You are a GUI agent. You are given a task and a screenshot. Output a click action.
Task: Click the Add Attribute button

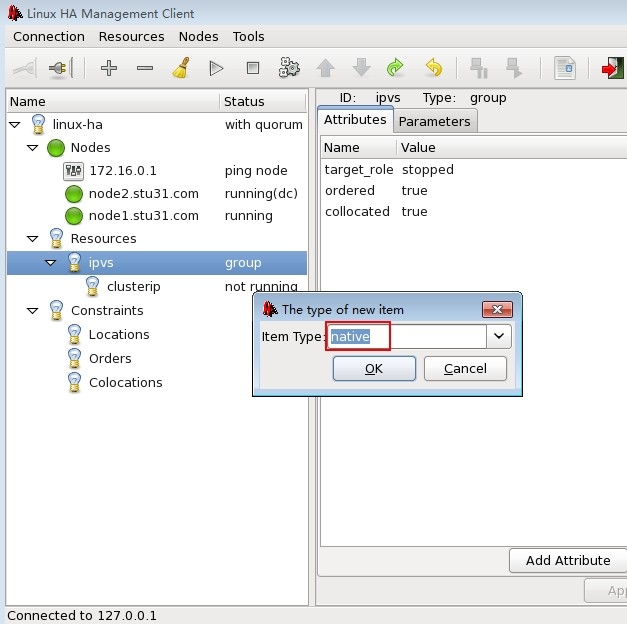point(568,560)
